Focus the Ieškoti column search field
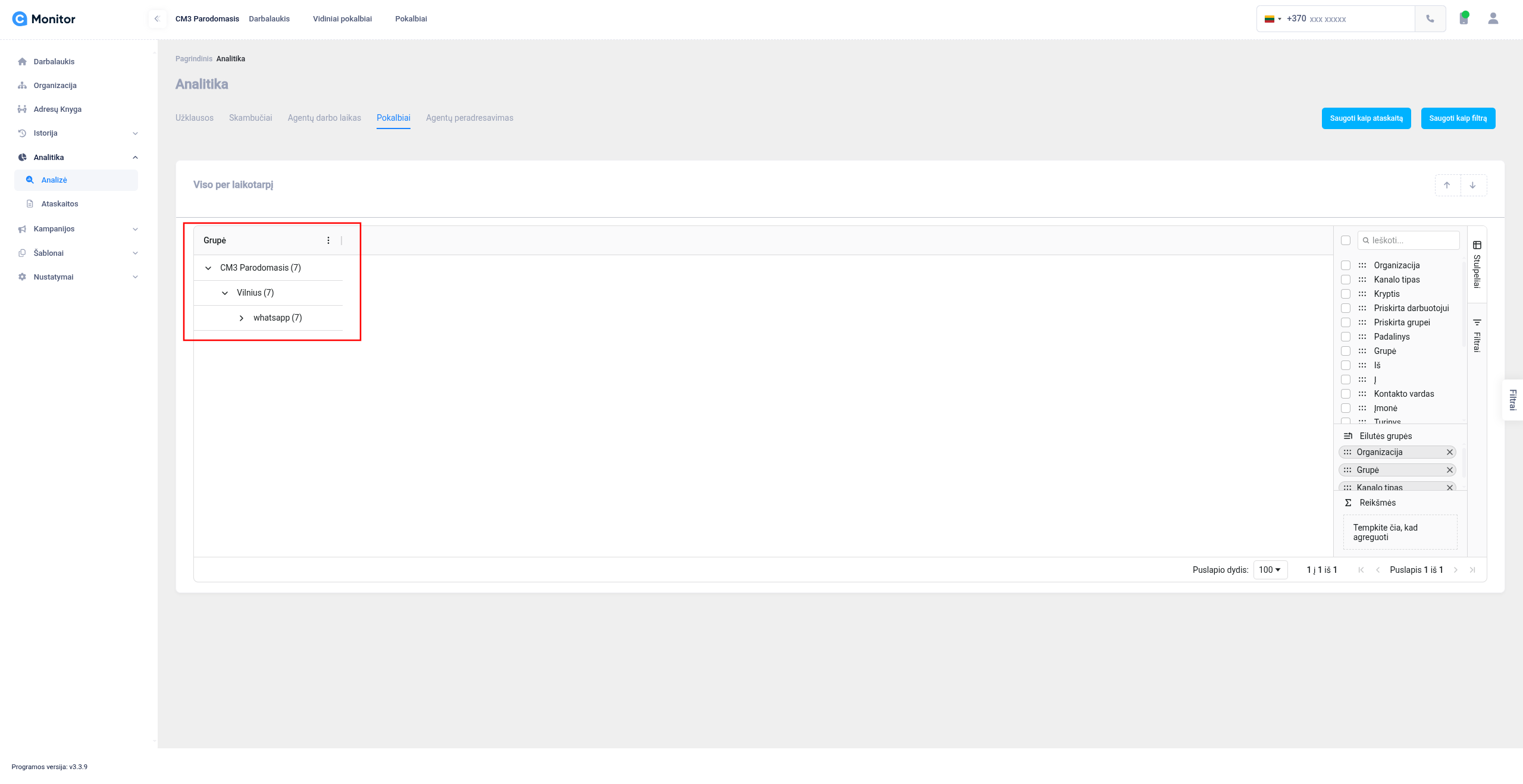This screenshot has height=784, width=1523. pyautogui.click(x=1409, y=240)
